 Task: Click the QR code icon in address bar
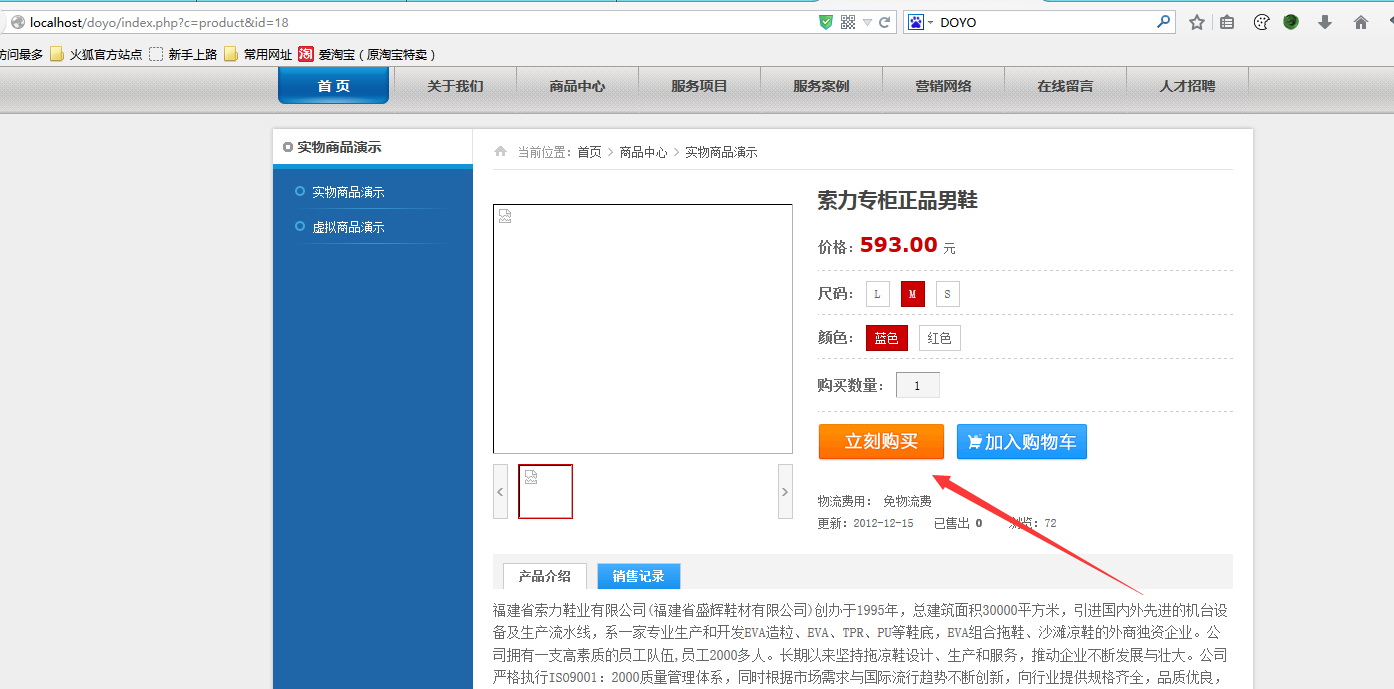847,22
